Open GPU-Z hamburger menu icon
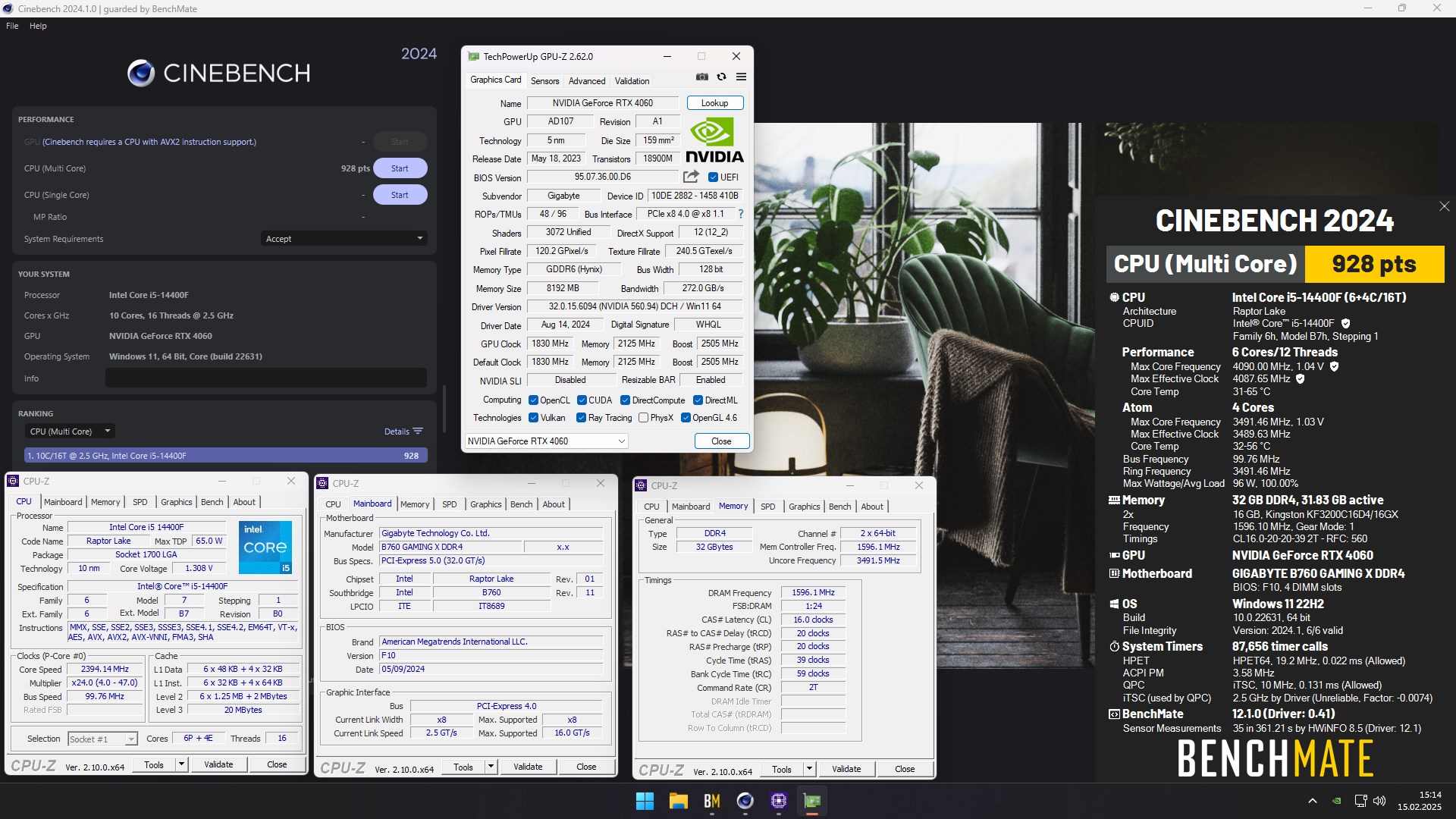Image resolution: width=1456 pixels, height=819 pixels. click(741, 77)
